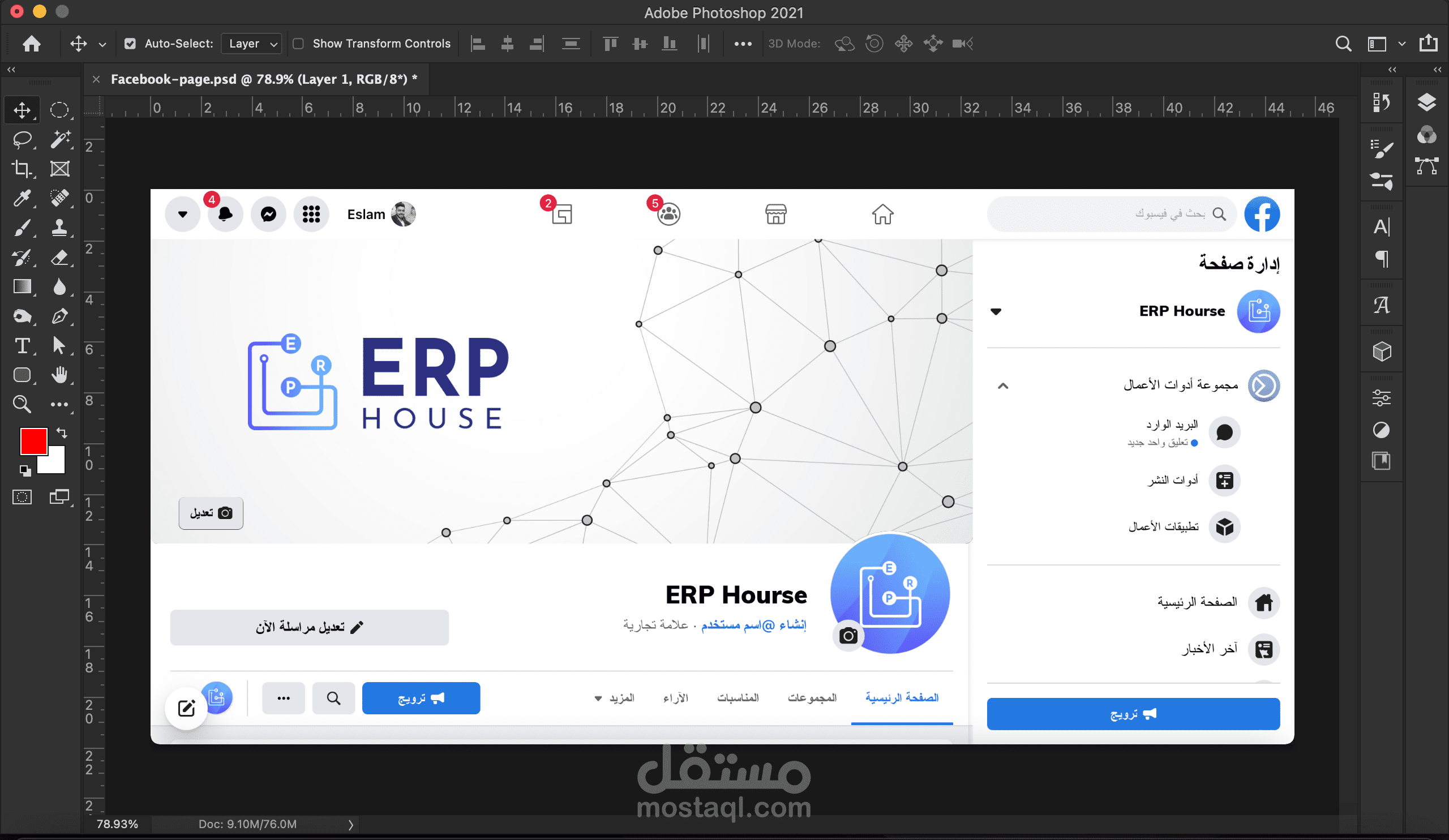
Task: Open the Auto-Select Layer dropdown
Action: tap(252, 44)
